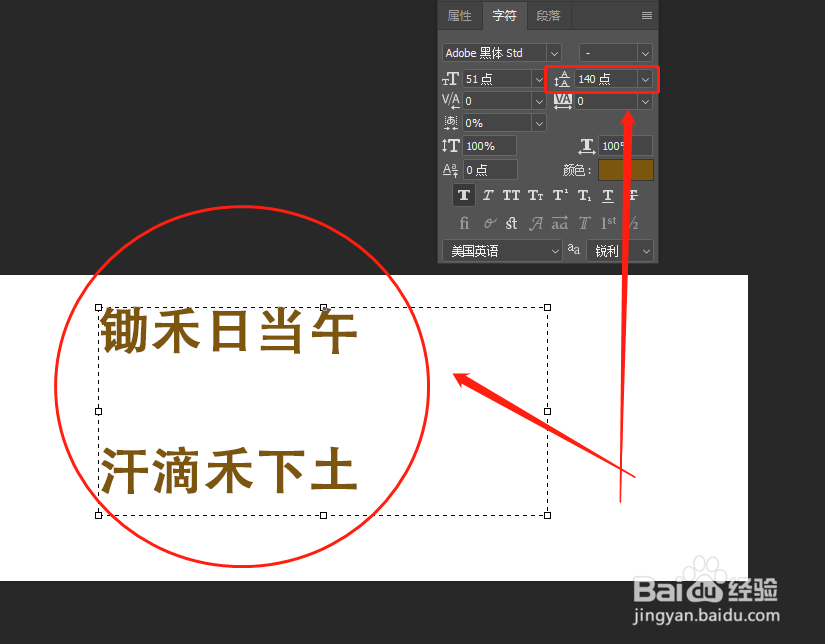Image resolution: width=825 pixels, height=644 pixels.
Task: Click the Tsume 0% field
Action: tap(498, 123)
